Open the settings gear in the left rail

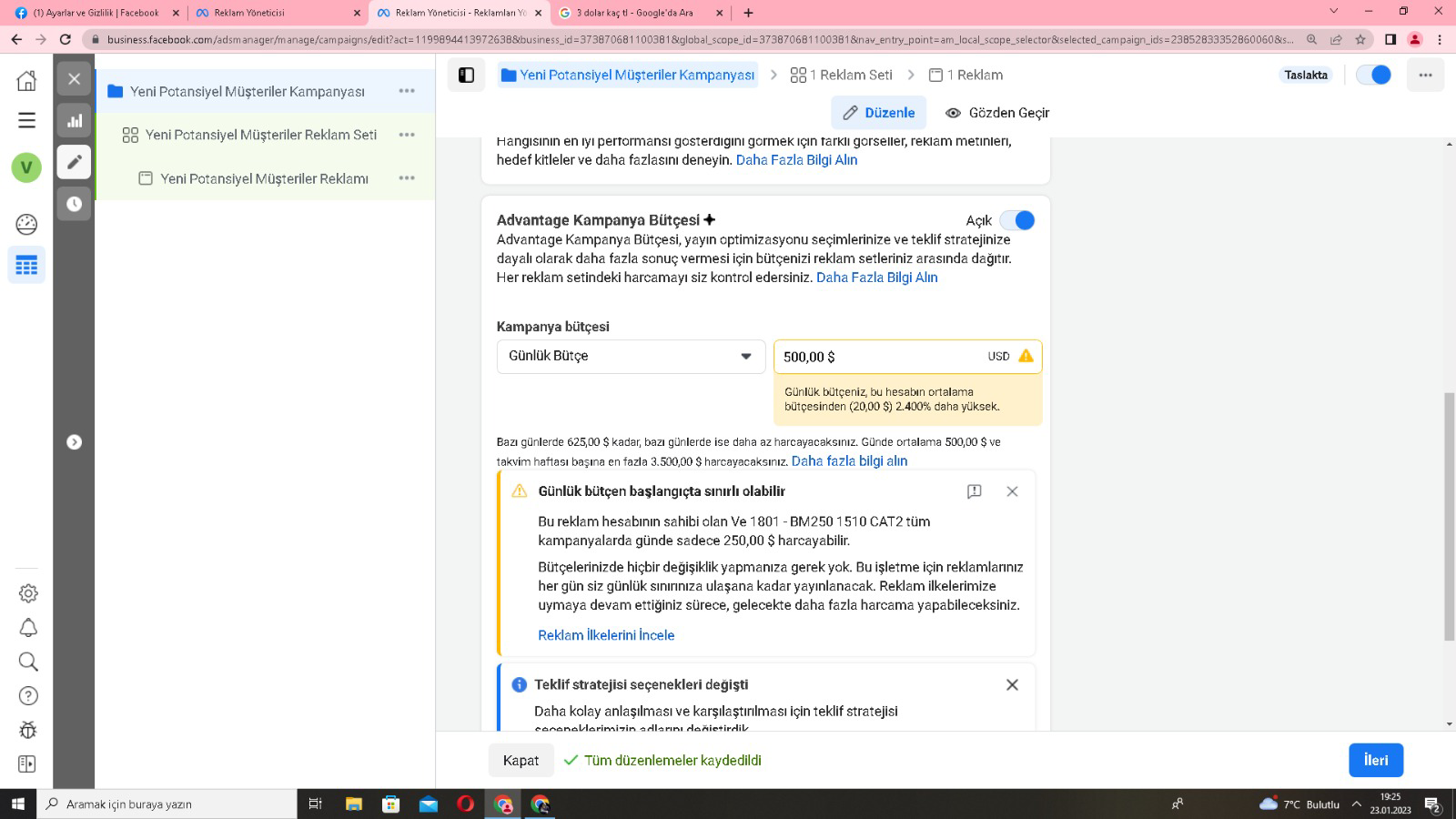tap(28, 593)
